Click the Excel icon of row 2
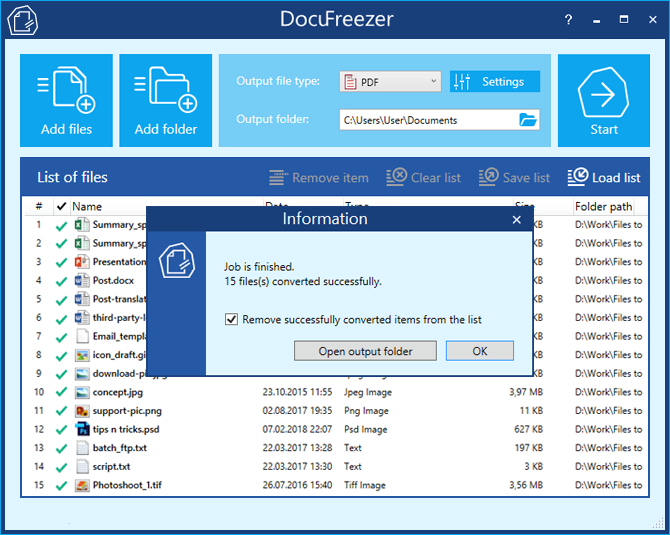The height and width of the screenshot is (535, 670). pyautogui.click(x=82, y=243)
